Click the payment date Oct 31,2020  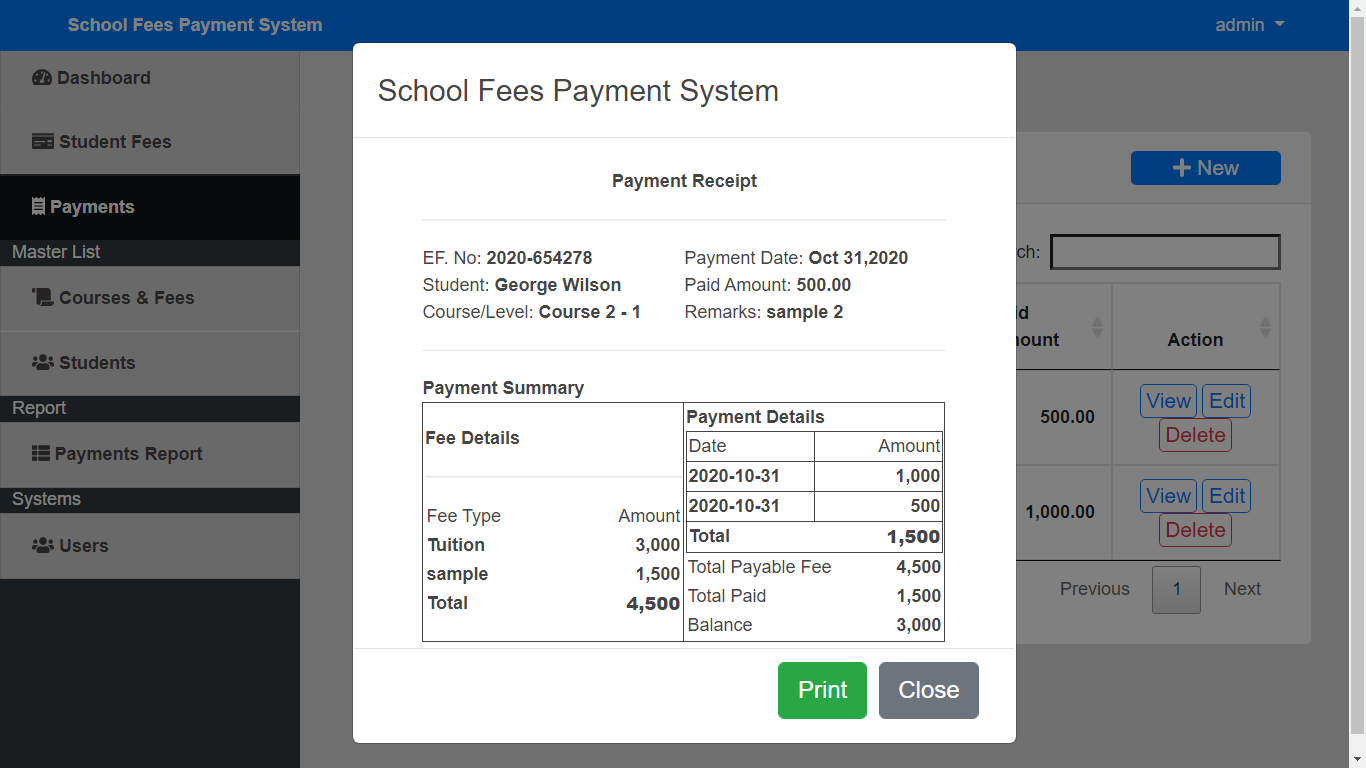tap(858, 258)
